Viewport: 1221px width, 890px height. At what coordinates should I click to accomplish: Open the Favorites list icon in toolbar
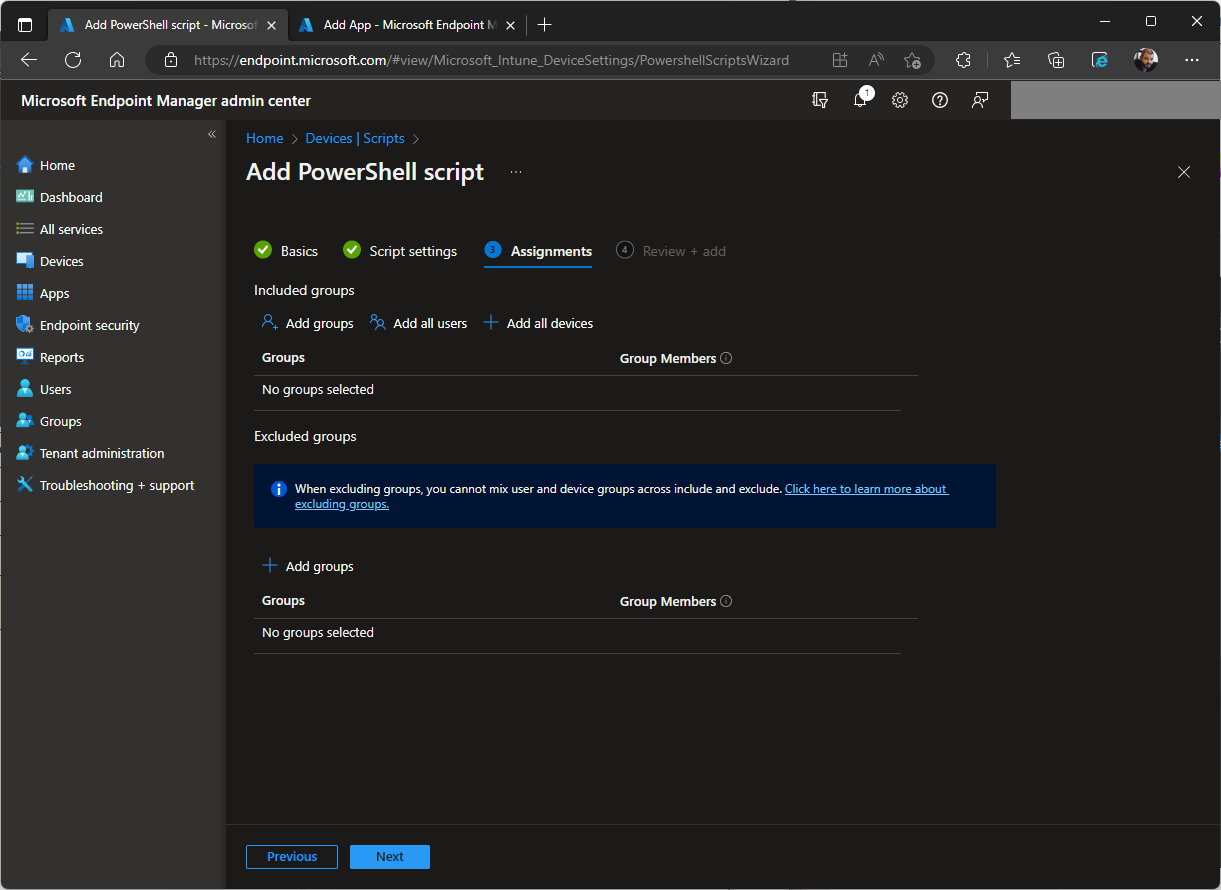(1012, 60)
